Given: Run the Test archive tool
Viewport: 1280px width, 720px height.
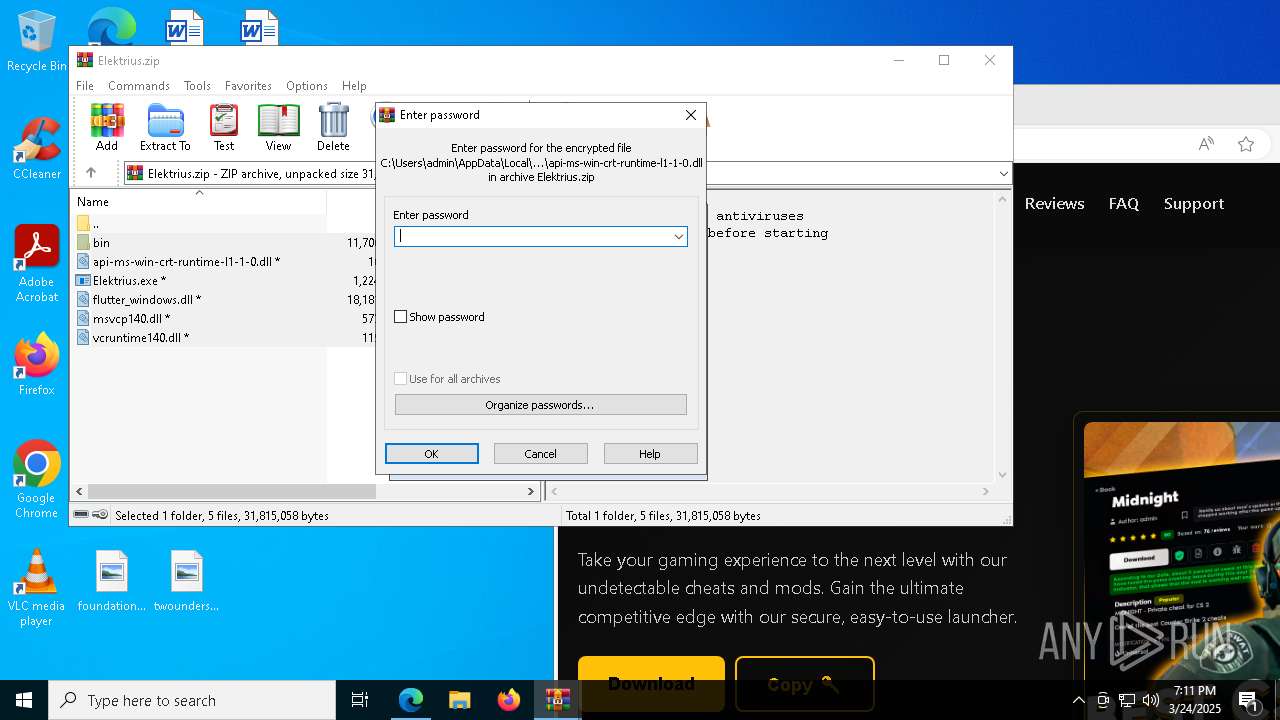Looking at the screenshot, I should (224, 127).
